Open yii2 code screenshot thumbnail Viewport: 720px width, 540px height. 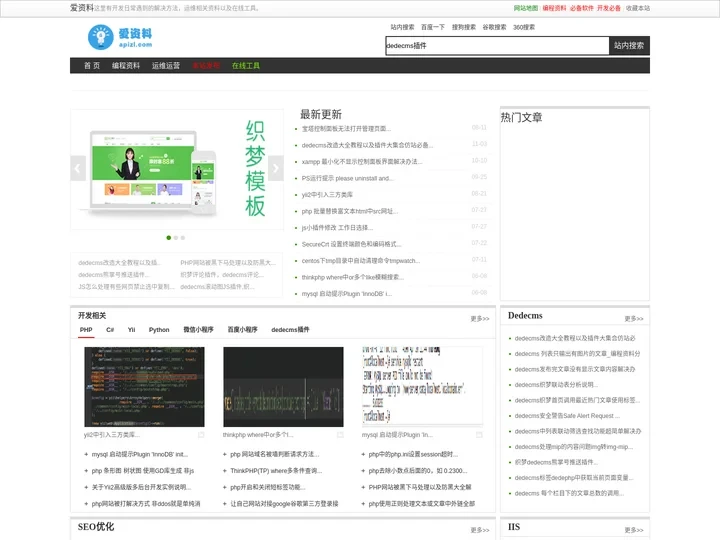[x=144, y=387]
